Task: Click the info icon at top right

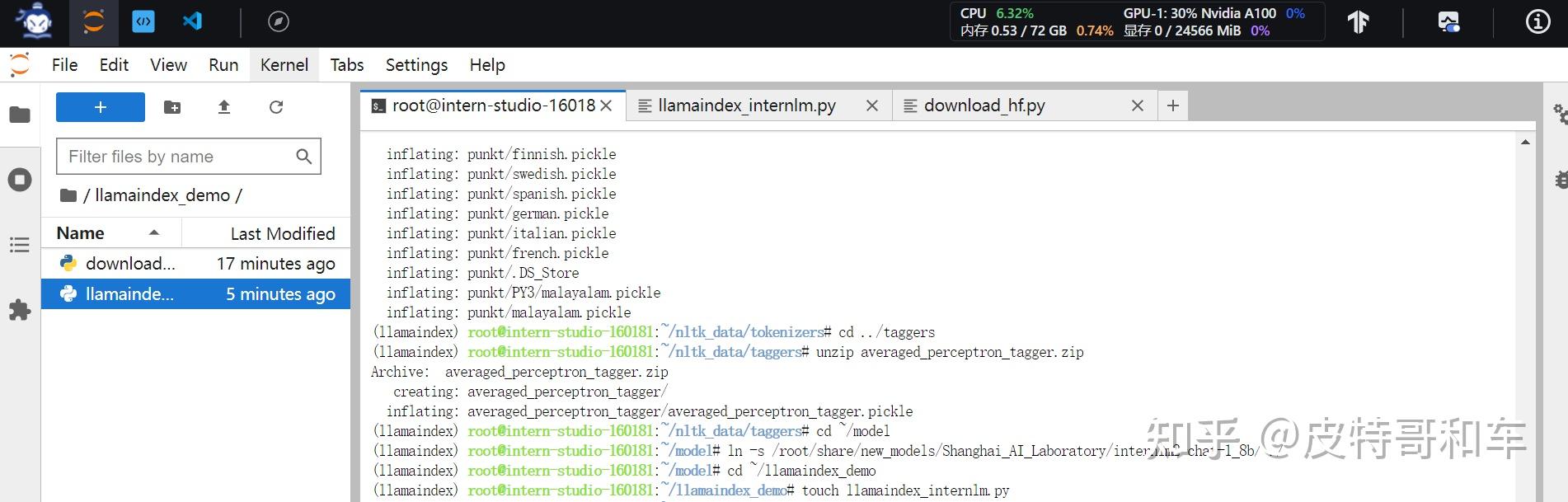Action: click(1537, 22)
